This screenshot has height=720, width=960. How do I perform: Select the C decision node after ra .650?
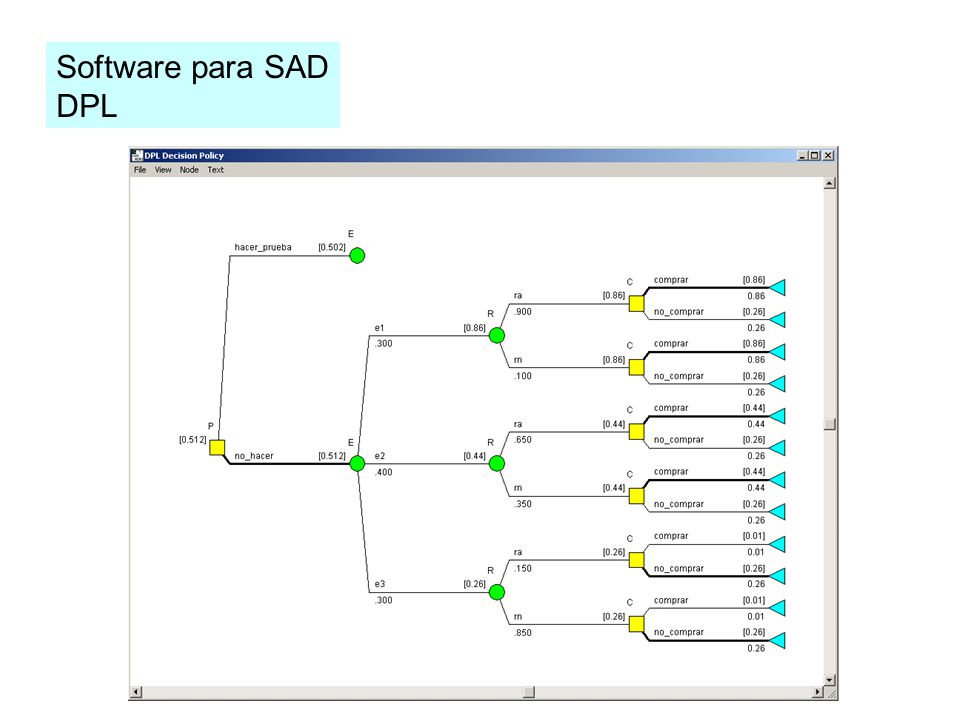click(637, 432)
